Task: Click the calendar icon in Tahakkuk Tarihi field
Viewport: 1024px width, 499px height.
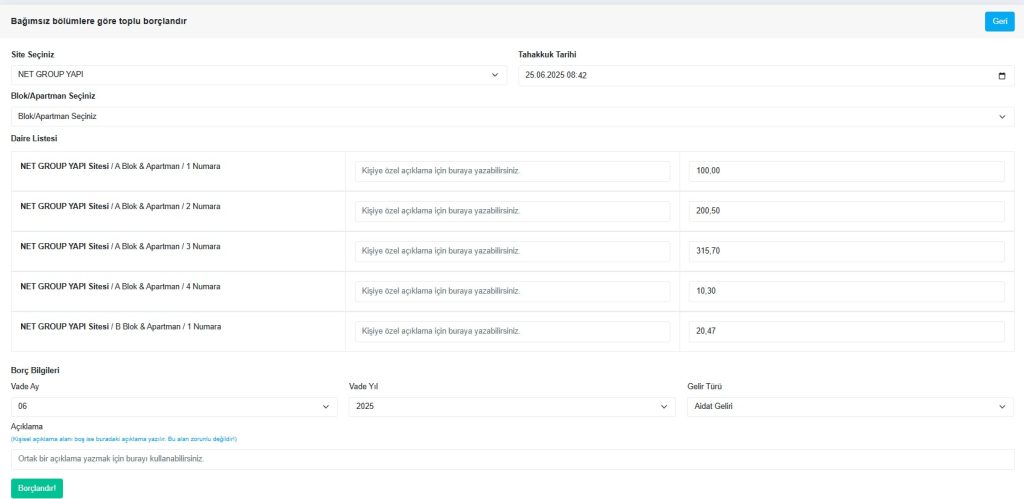Action: (x=1002, y=75)
